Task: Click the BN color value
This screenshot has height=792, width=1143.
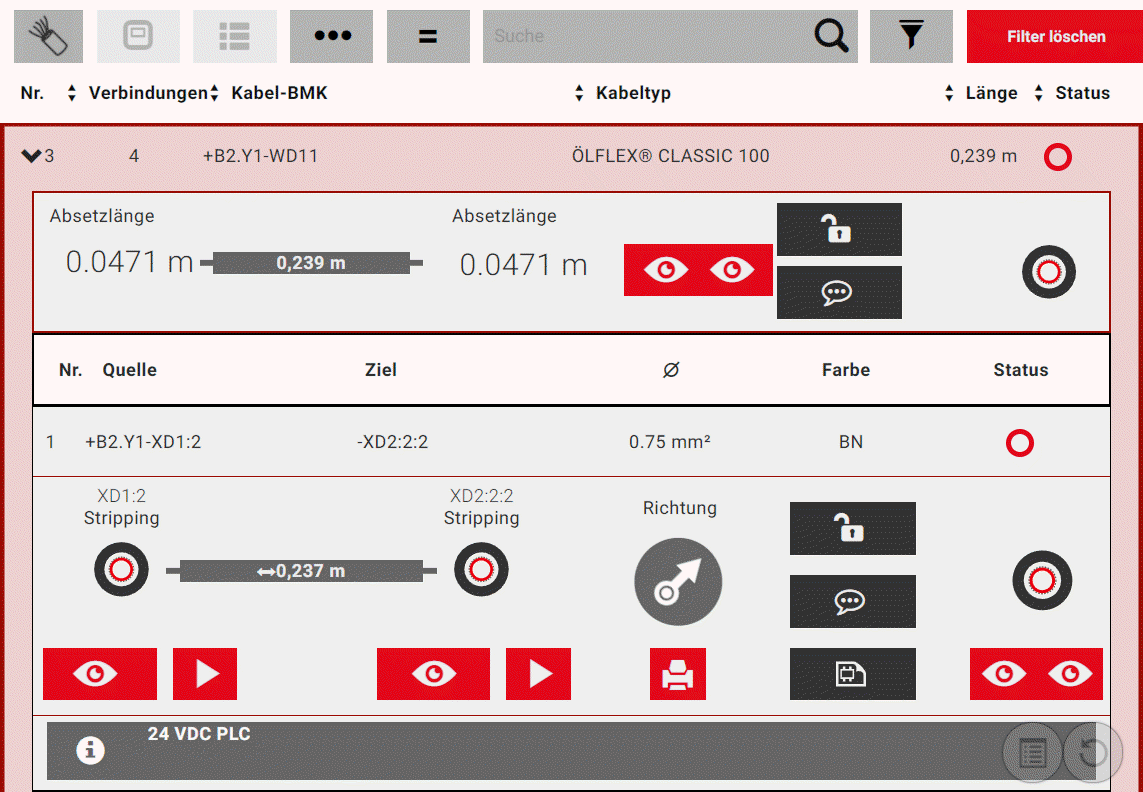Action: tap(851, 442)
